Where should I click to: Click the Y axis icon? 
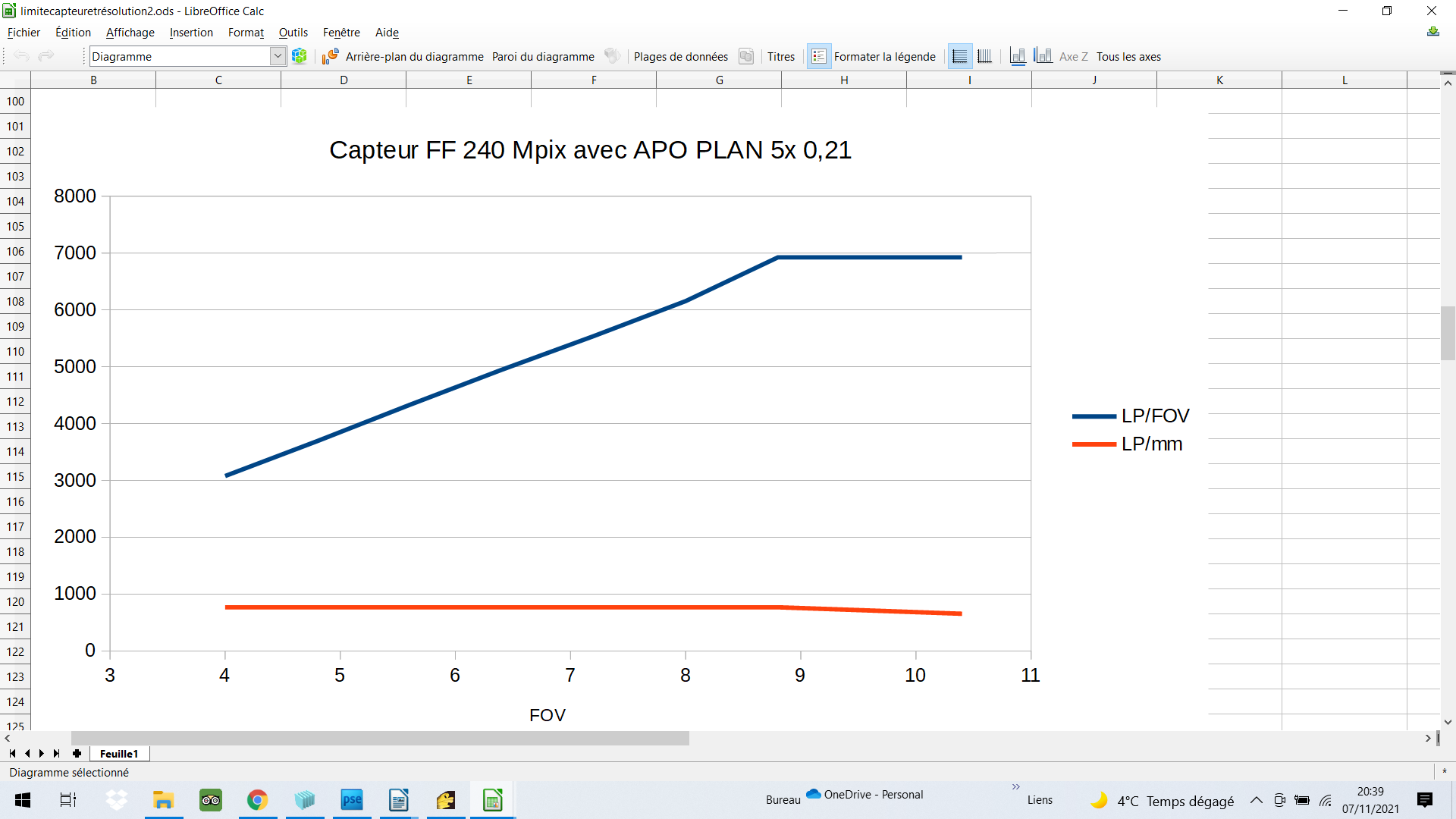click(1043, 56)
